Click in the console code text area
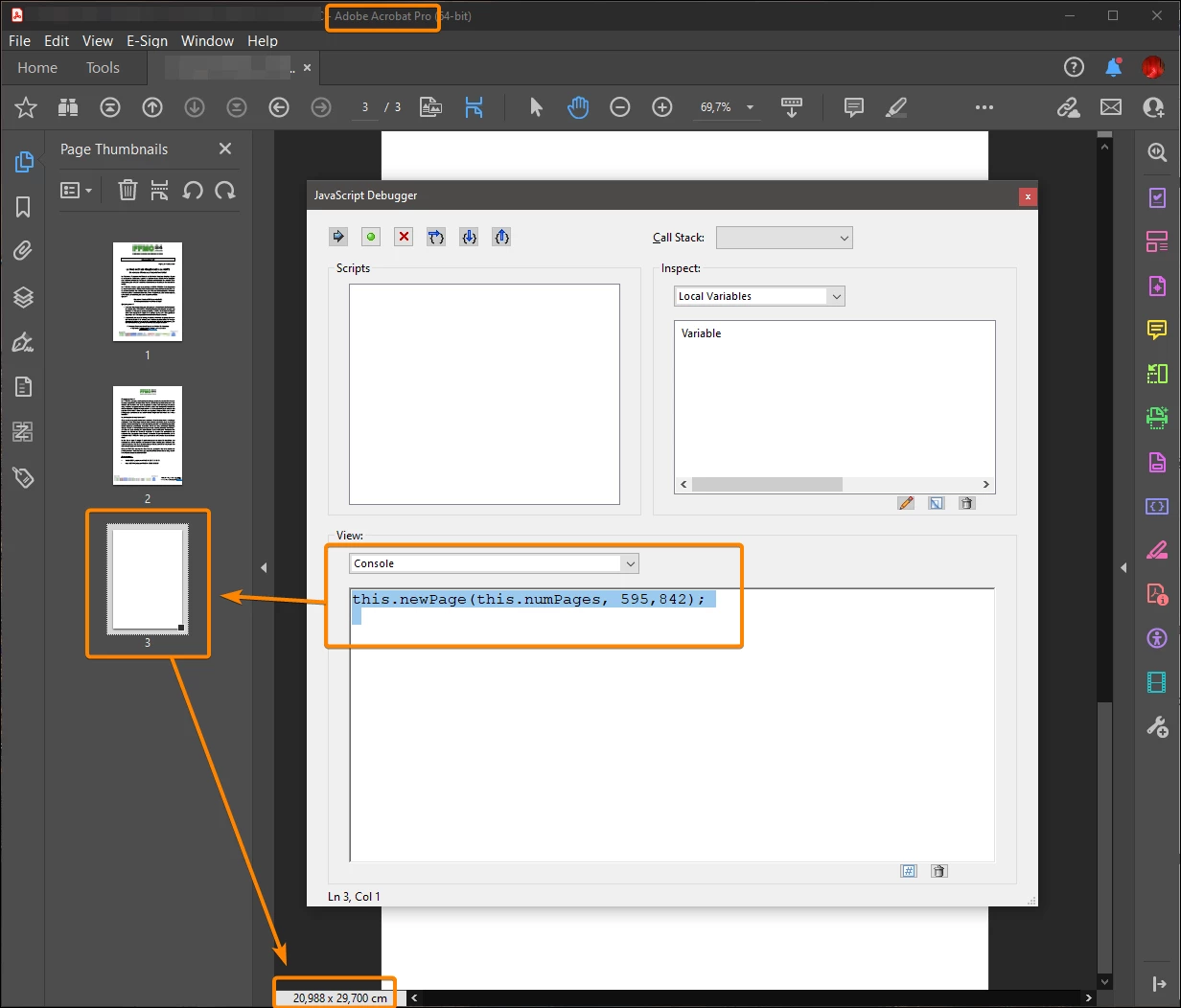 [672, 725]
